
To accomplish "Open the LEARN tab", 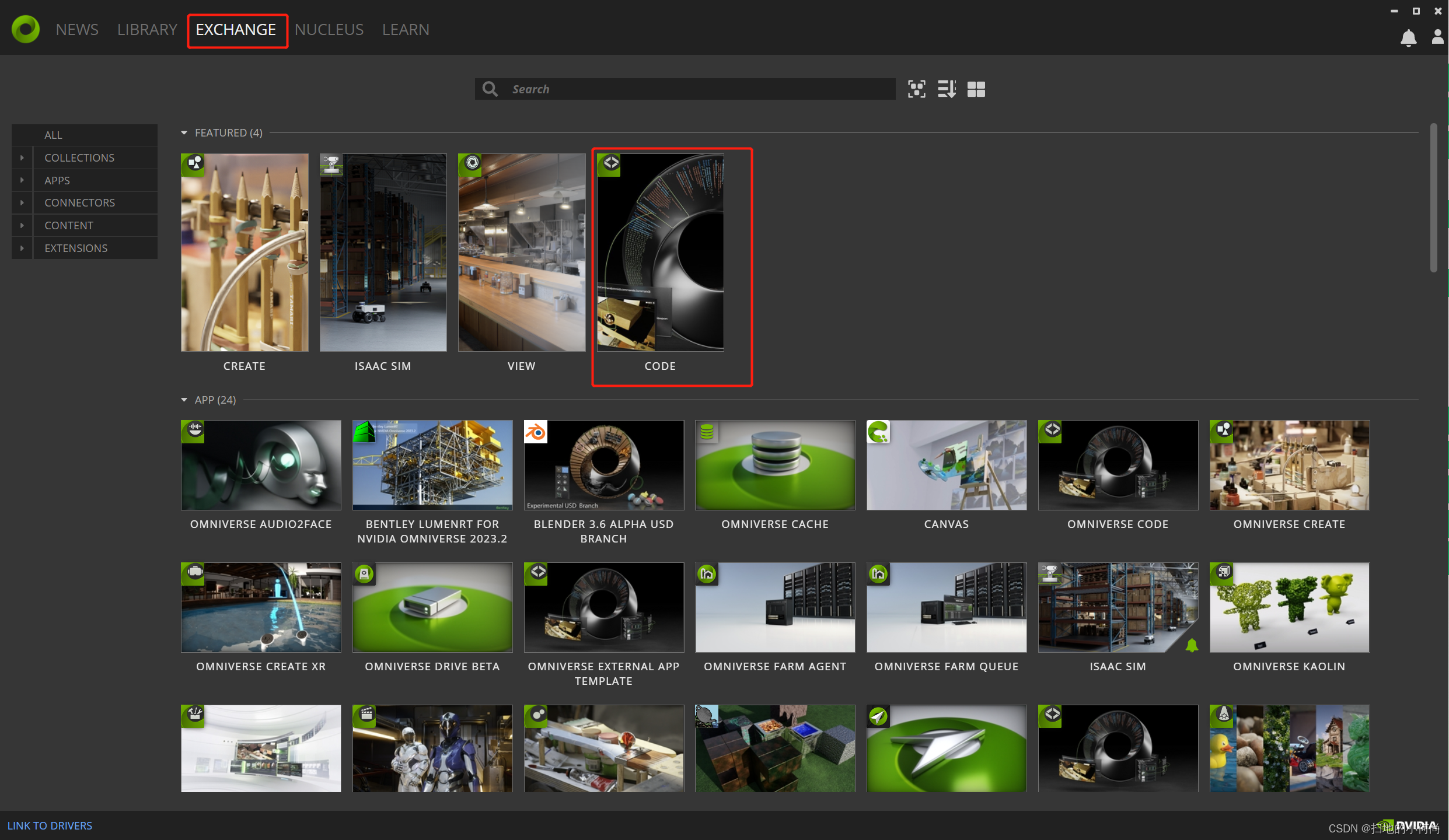I will coord(406,30).
